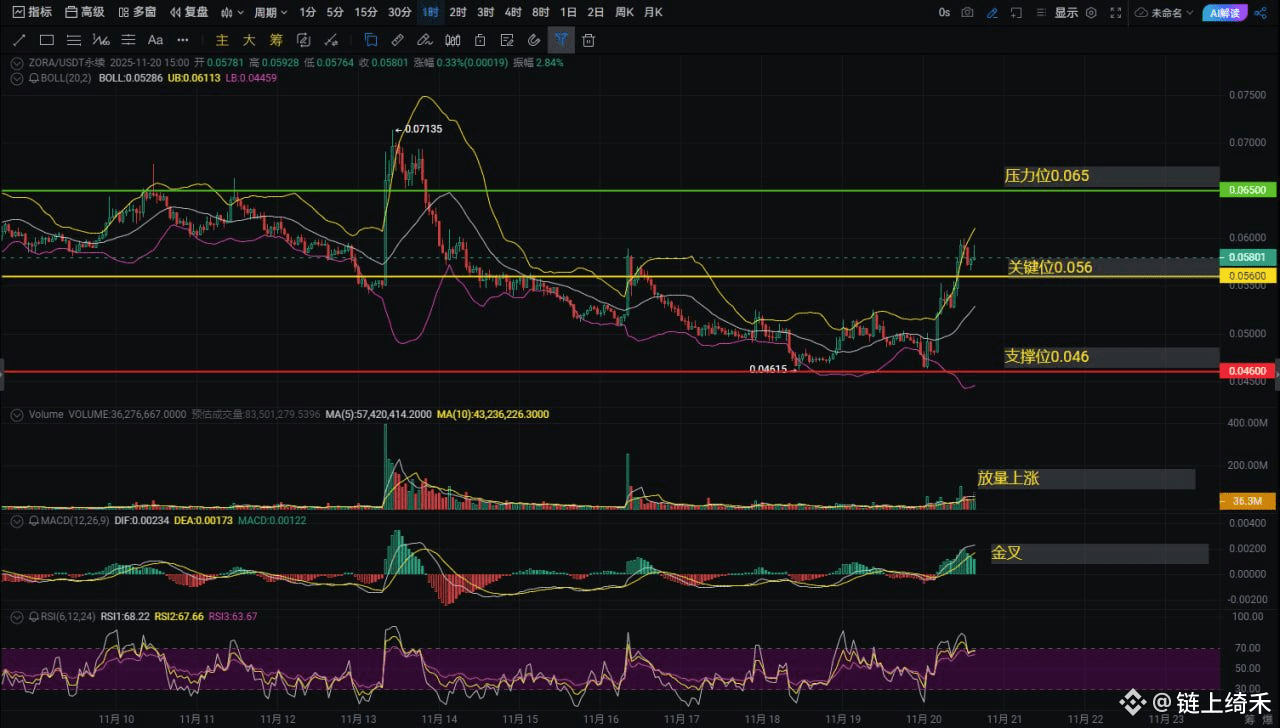Collapse the Volume indicator panel chevron
This screenshot has height=728, width=1280.
pyautogui.click(x=16, y=414)
